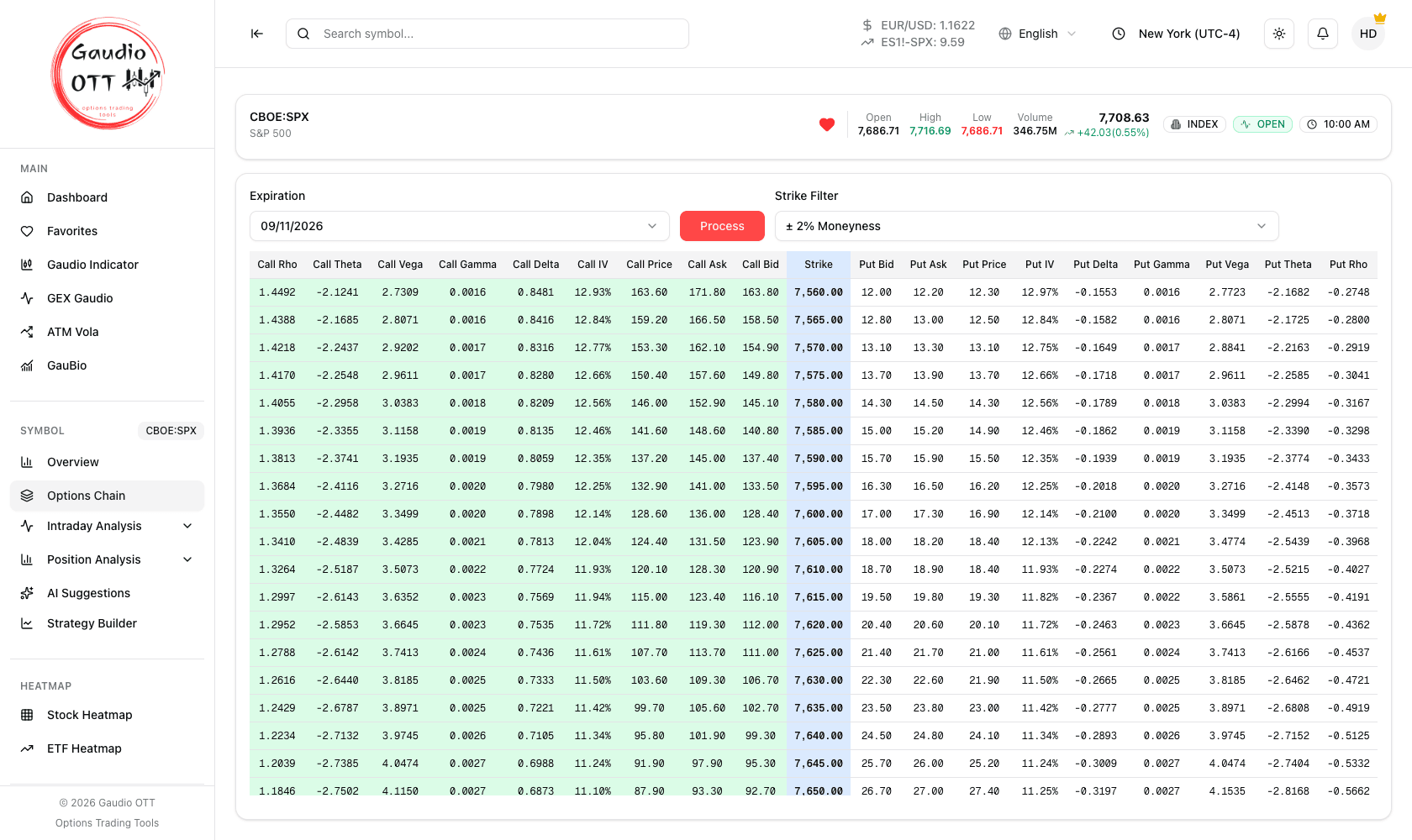Click the GEX Gaudio pulse icon

tap(27, 298)
